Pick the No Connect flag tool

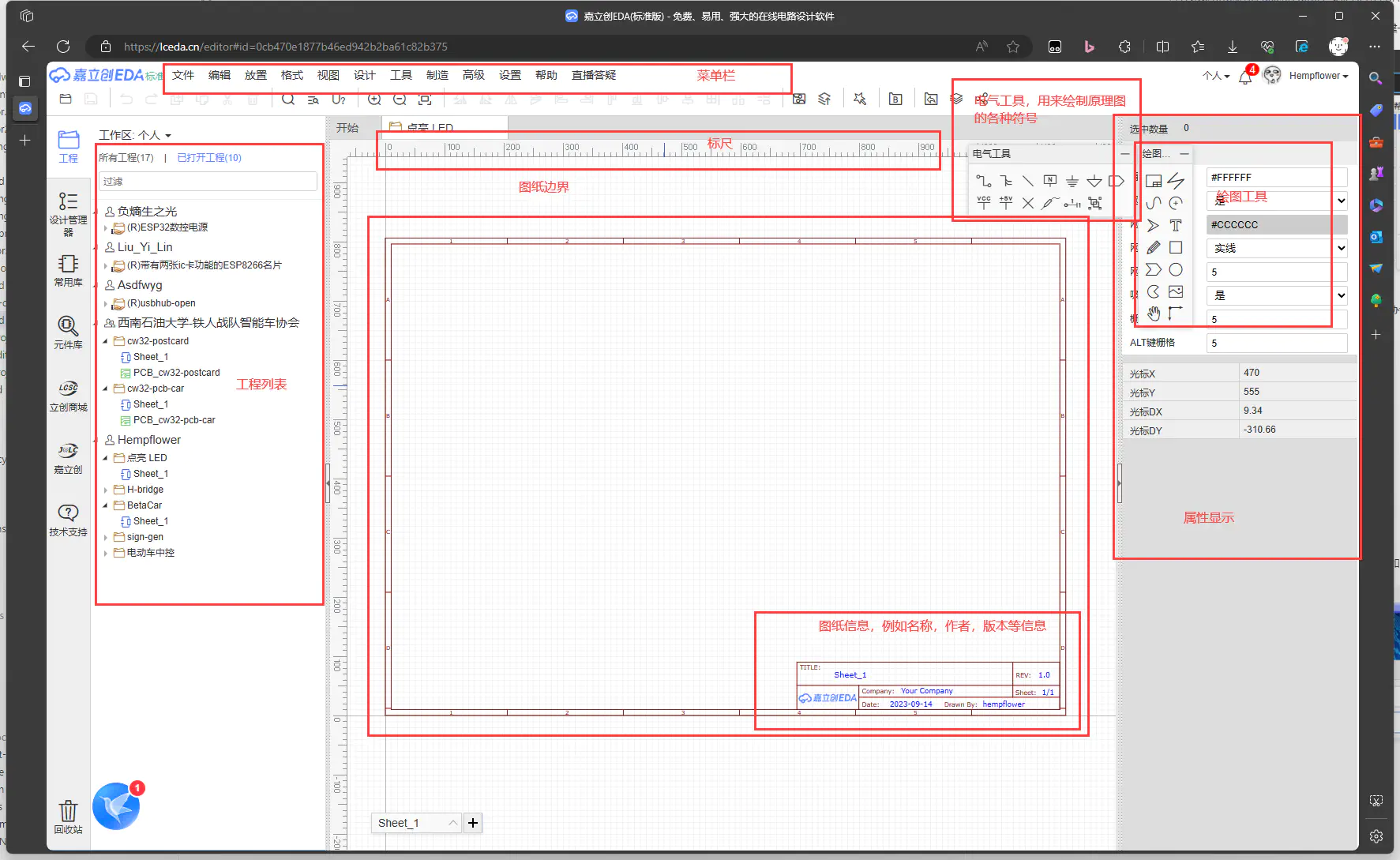point(1027,203)
